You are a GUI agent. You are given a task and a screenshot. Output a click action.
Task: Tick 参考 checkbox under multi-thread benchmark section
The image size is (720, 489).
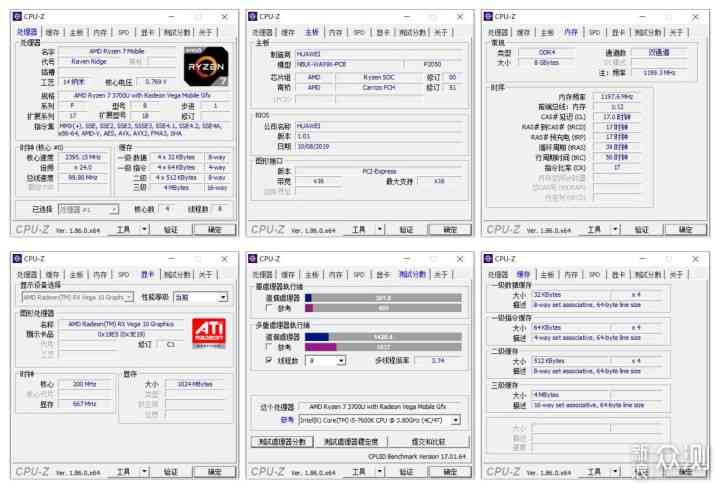pos(269,347)
